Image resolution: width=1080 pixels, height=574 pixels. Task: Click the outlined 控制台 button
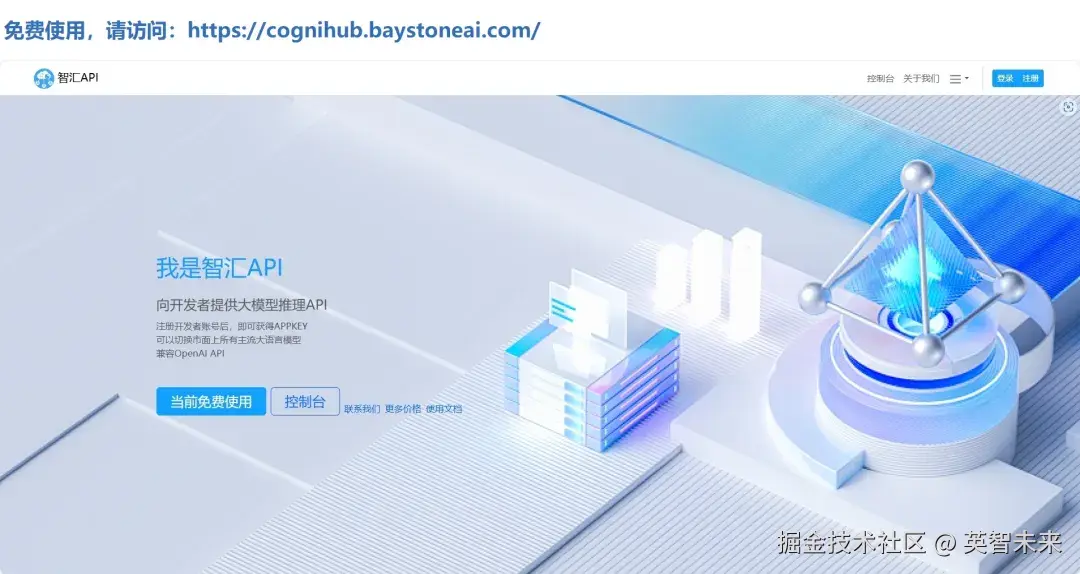tap(304, 401)
